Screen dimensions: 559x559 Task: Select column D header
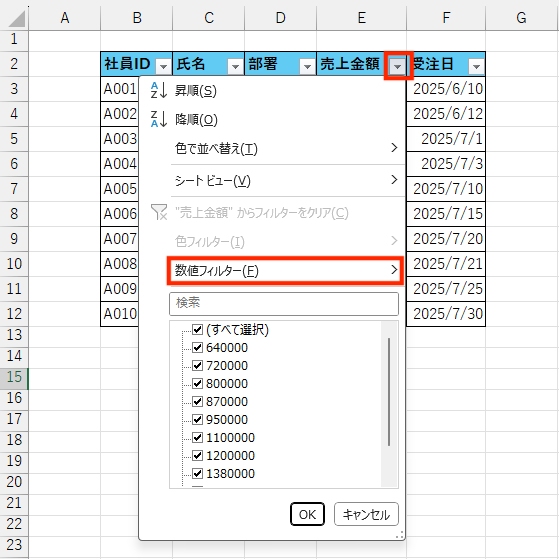point(281,18)
